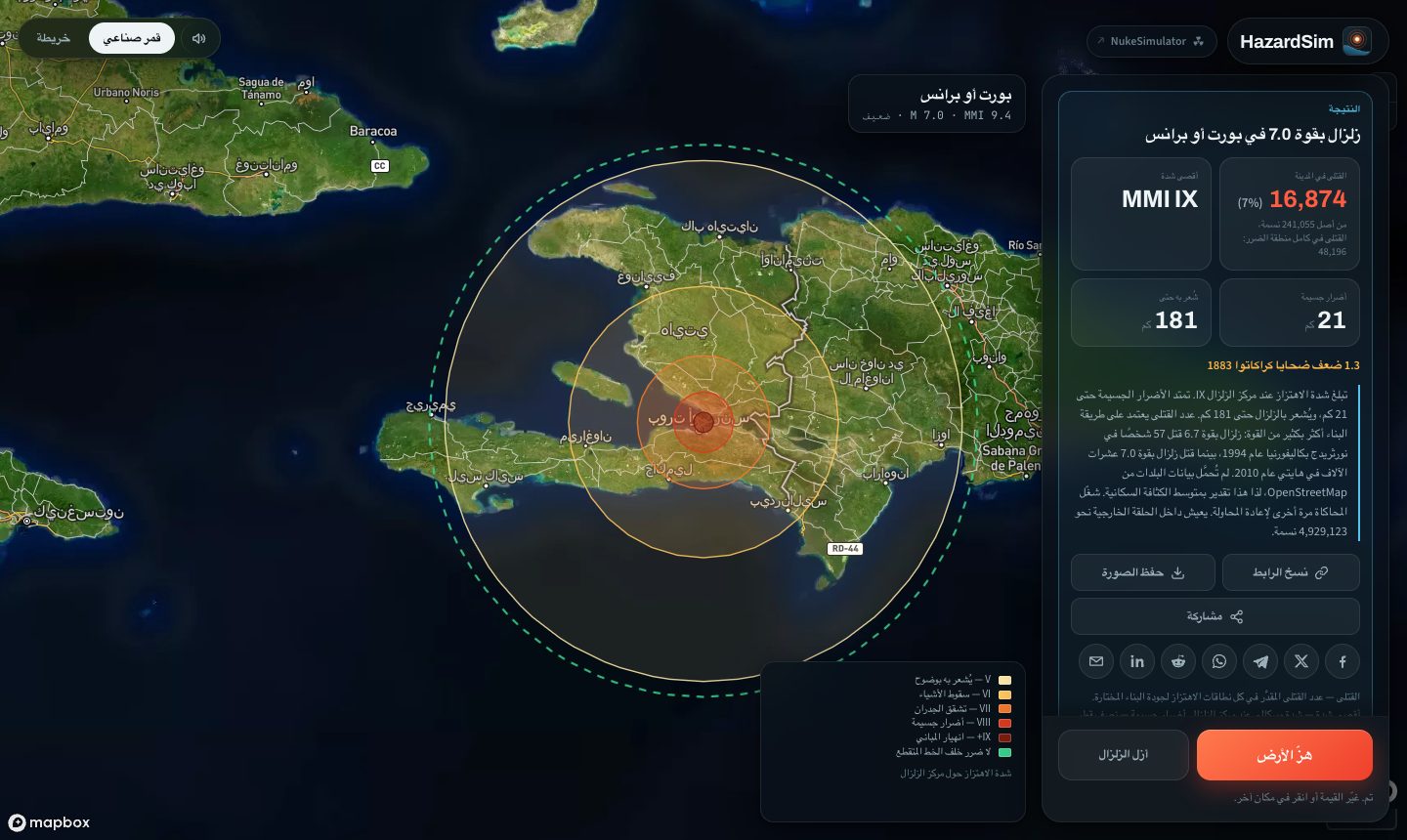The image size is (1407, 840).
Task: Click the earthquake epicenter marker on the map
Action: point(703,421)
